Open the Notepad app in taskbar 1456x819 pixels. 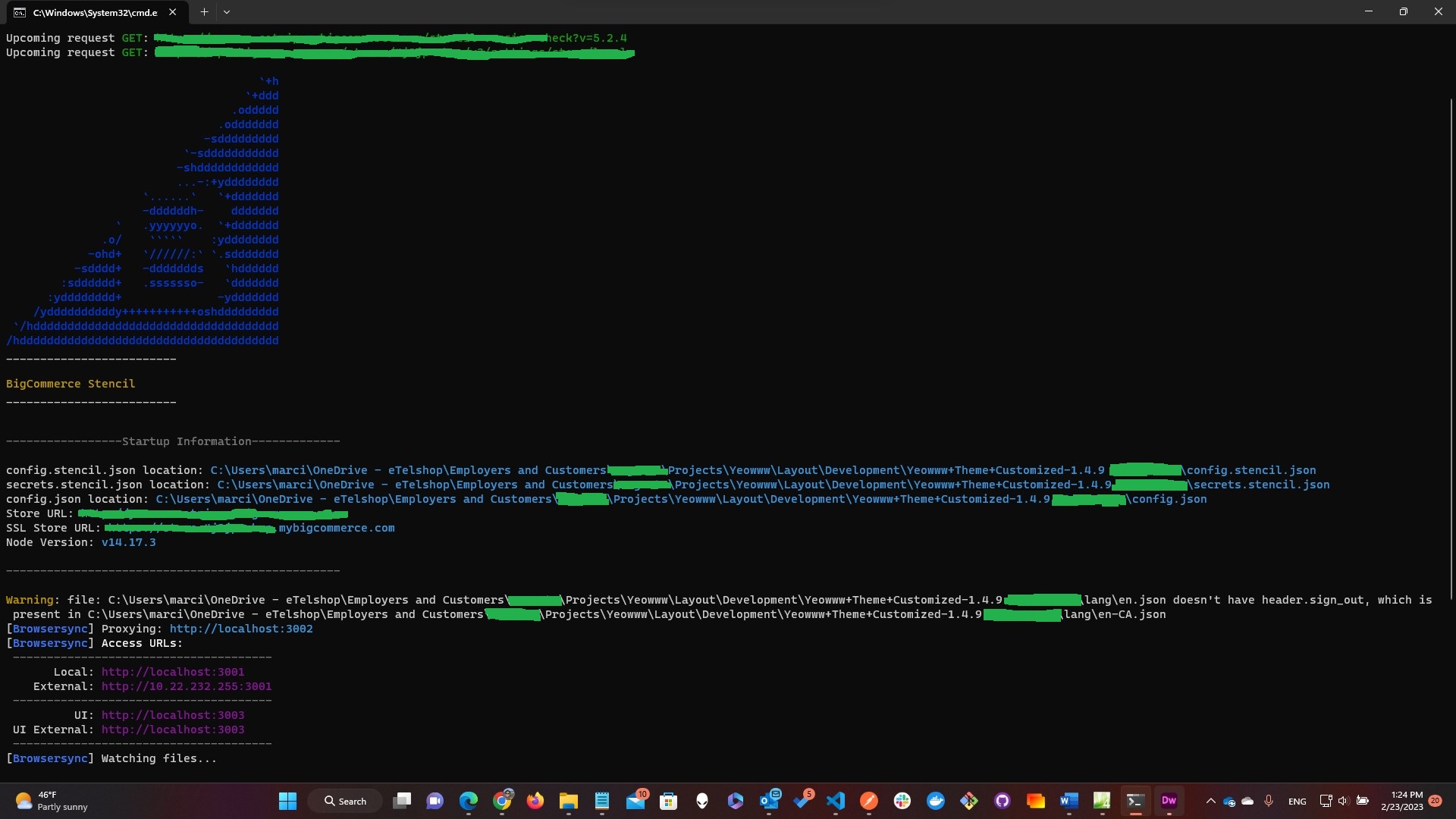point(602,801)
